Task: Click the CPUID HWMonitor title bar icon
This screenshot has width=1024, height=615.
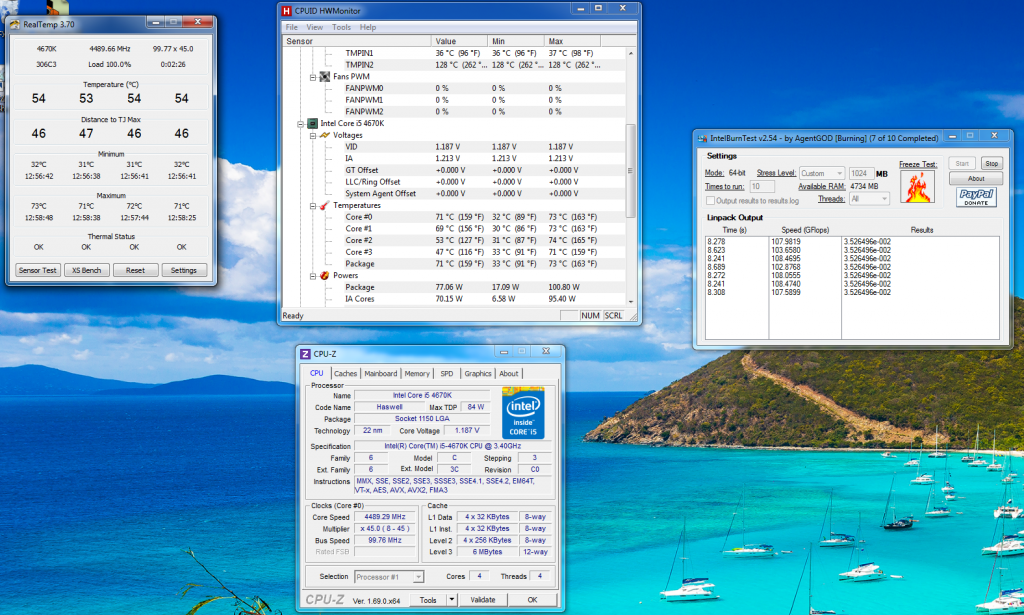Action: [286, 10]
